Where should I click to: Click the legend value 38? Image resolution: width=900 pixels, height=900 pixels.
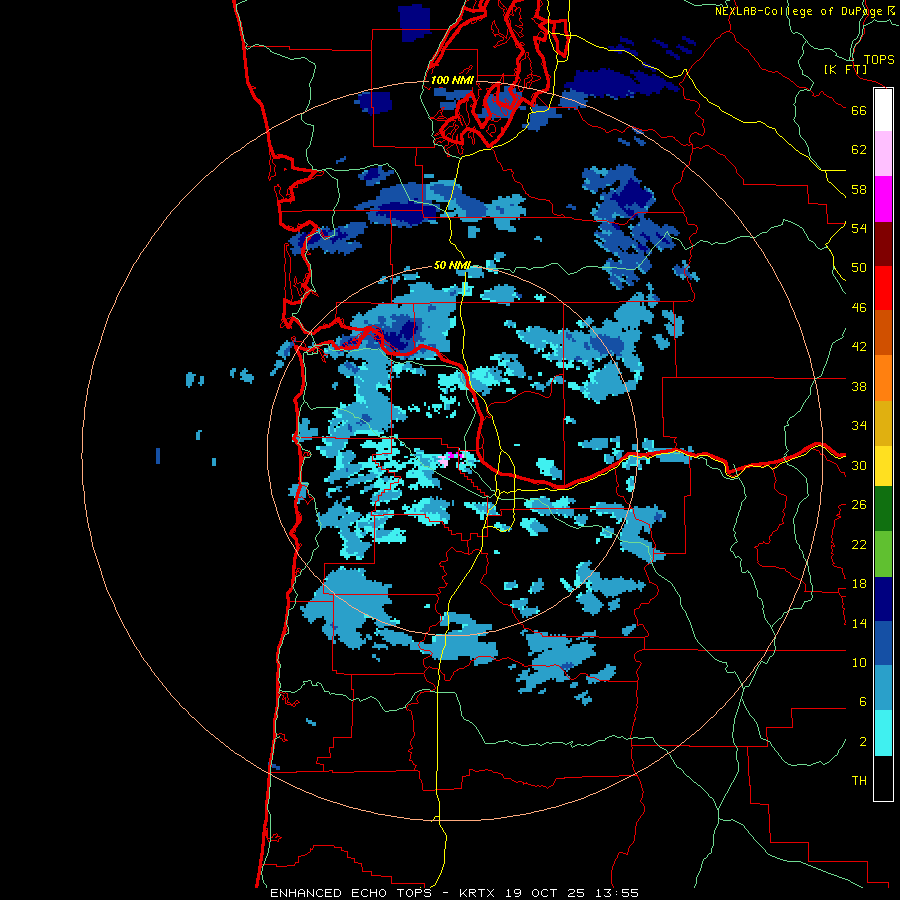tap(859, 386)
